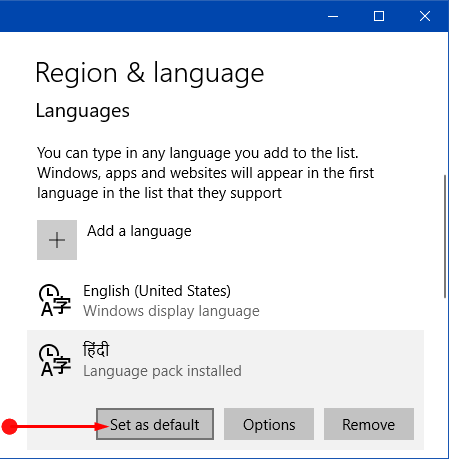Viewport: 449px width, 459px height.
Task: Maximize the Settings window
Action: pos(379,16)
